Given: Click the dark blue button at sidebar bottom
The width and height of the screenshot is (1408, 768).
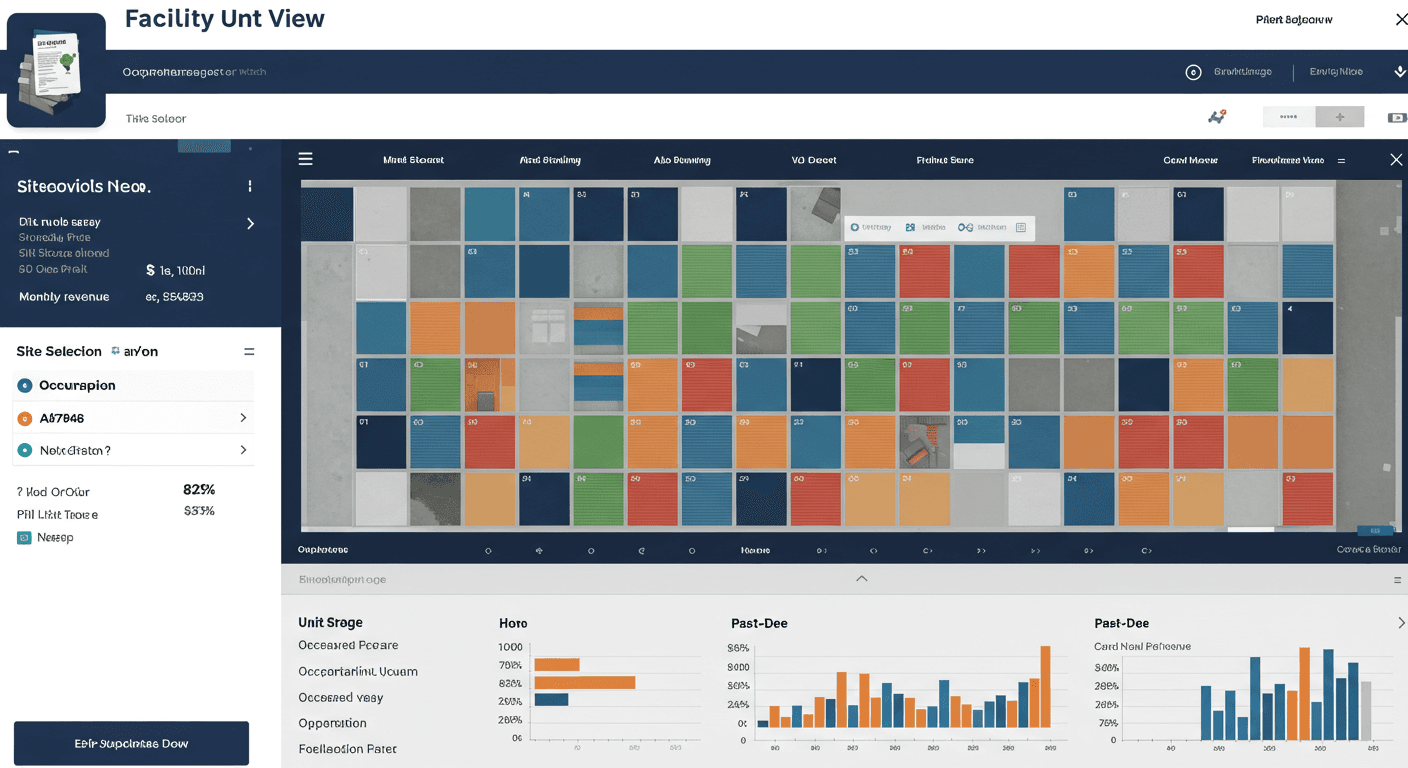Looking at the screenshot, I should pyautogui.click(x=131, y=743).
